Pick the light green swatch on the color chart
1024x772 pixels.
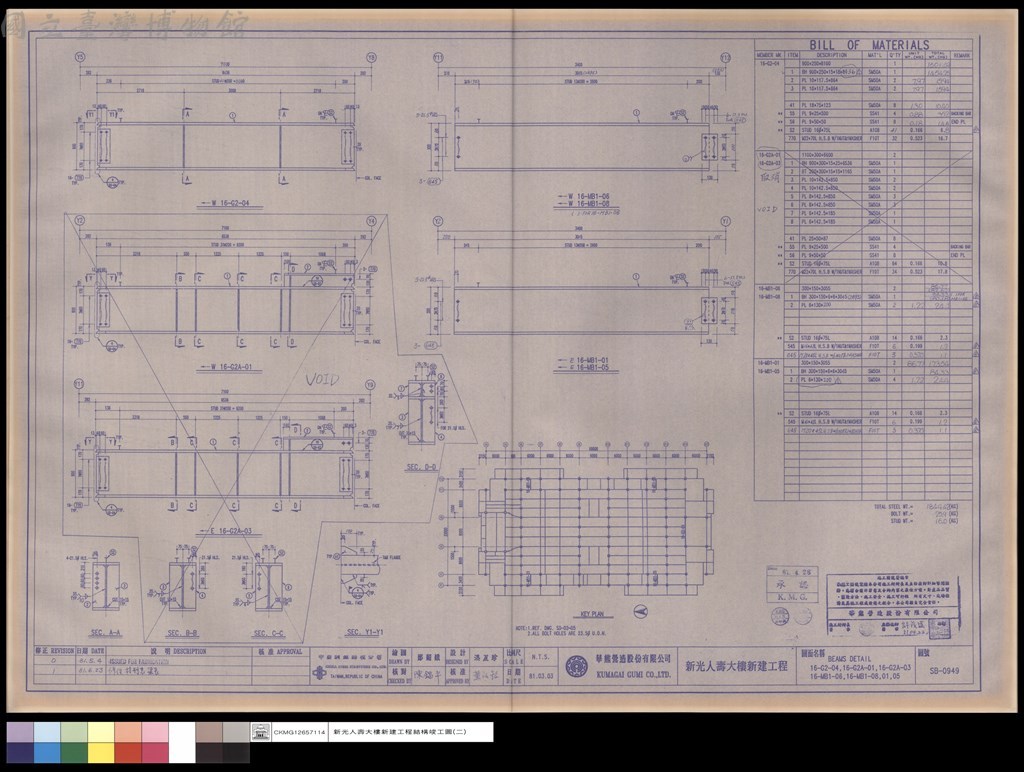click(74, 732)
